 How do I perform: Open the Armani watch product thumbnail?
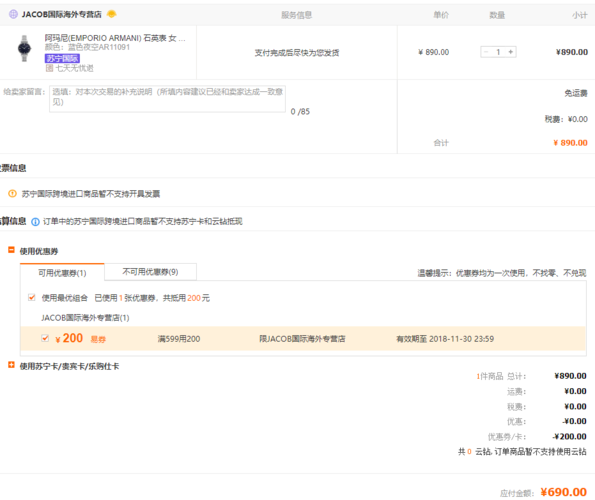[25, 49]
